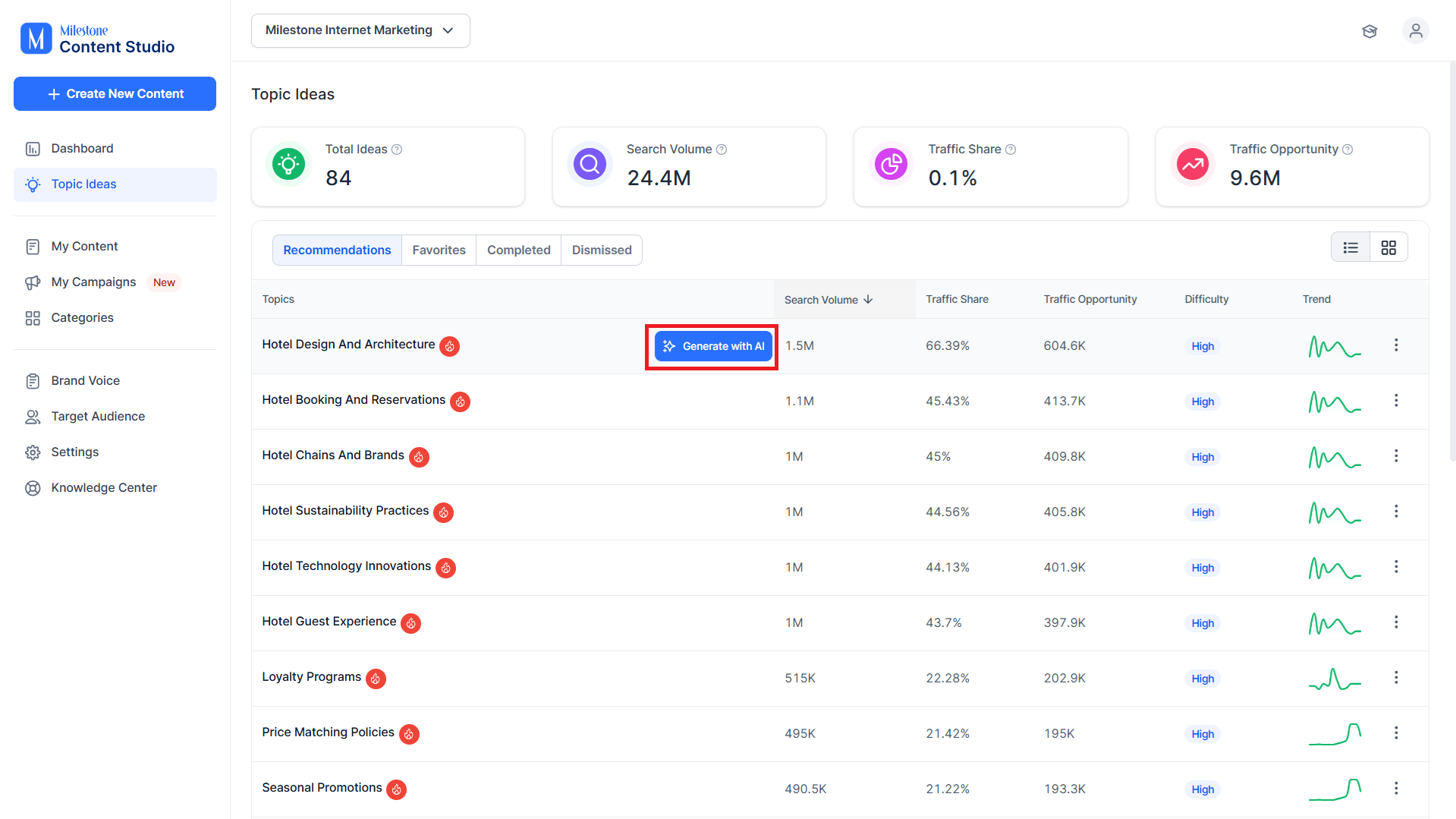Screen dimensions: 1456x819
Task: Expand Milestone Internet Marketing dropdown
Action: point(360,30)
